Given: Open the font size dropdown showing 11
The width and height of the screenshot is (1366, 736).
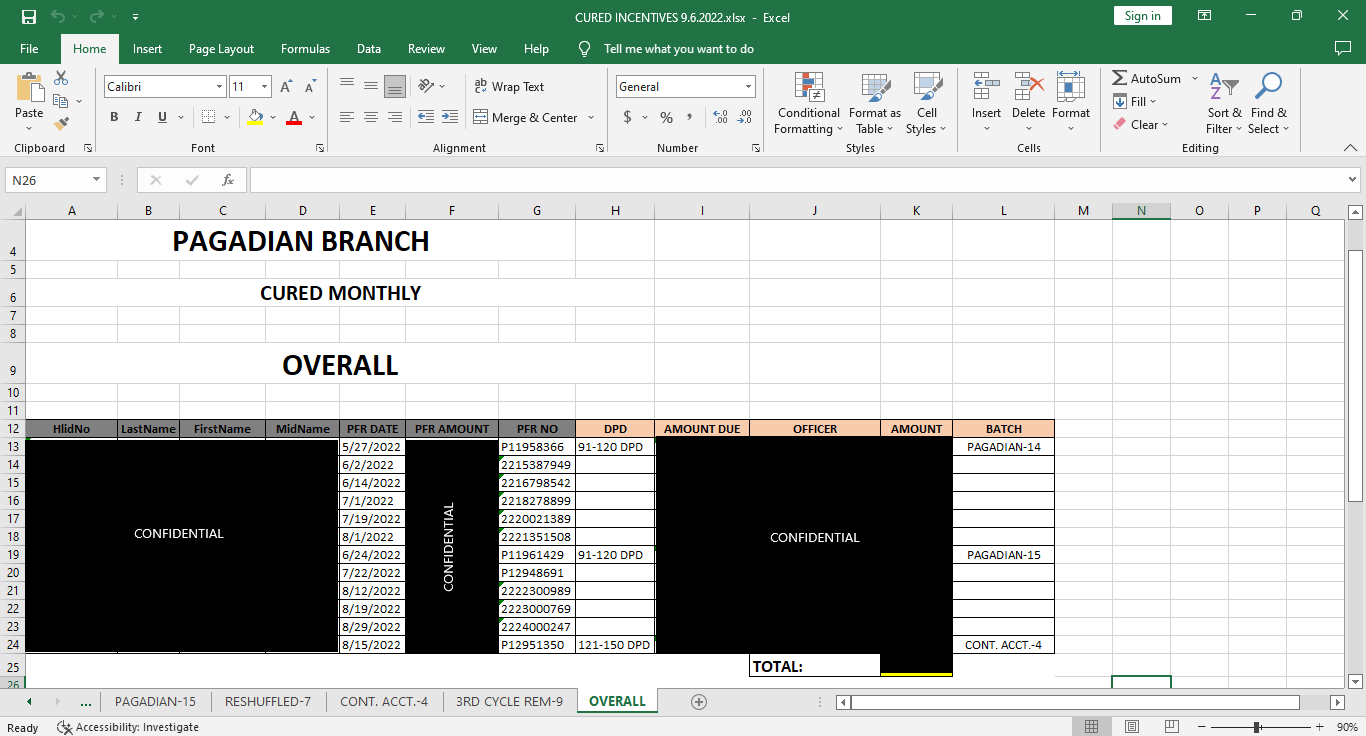Looking at the screenshot, I should click(264, 87).
